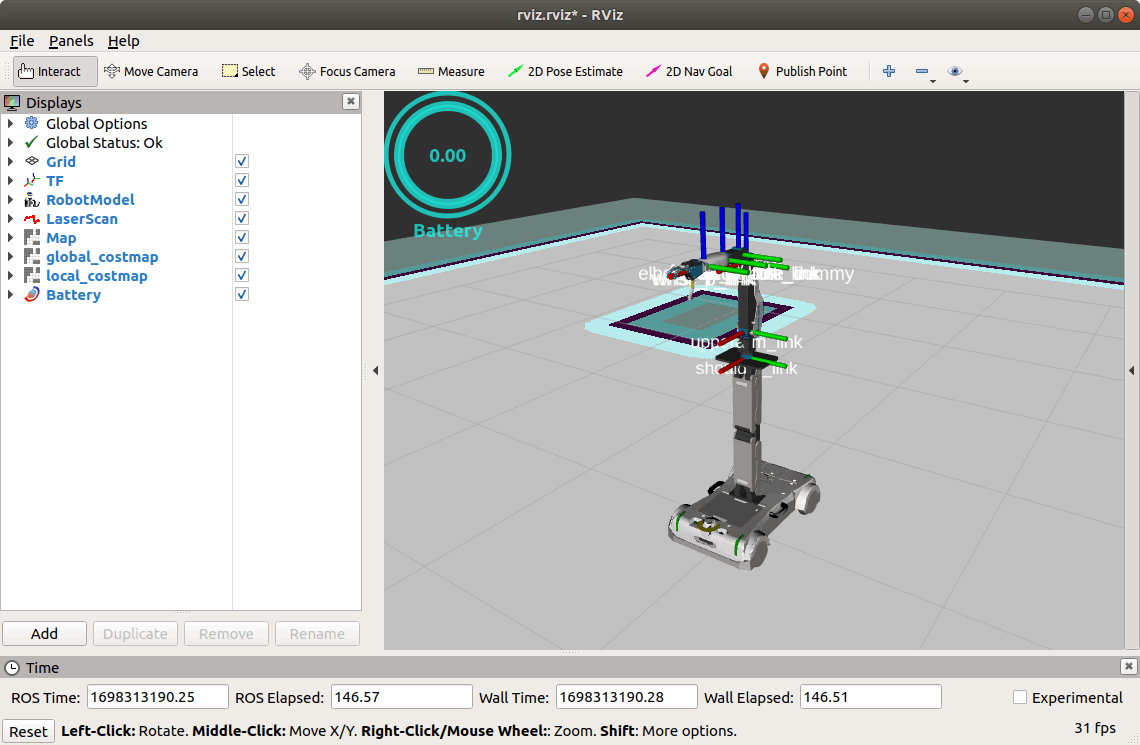Disable the RobotModel display checkbox
Screen dimensions: 1140x745
coord(242,200)
